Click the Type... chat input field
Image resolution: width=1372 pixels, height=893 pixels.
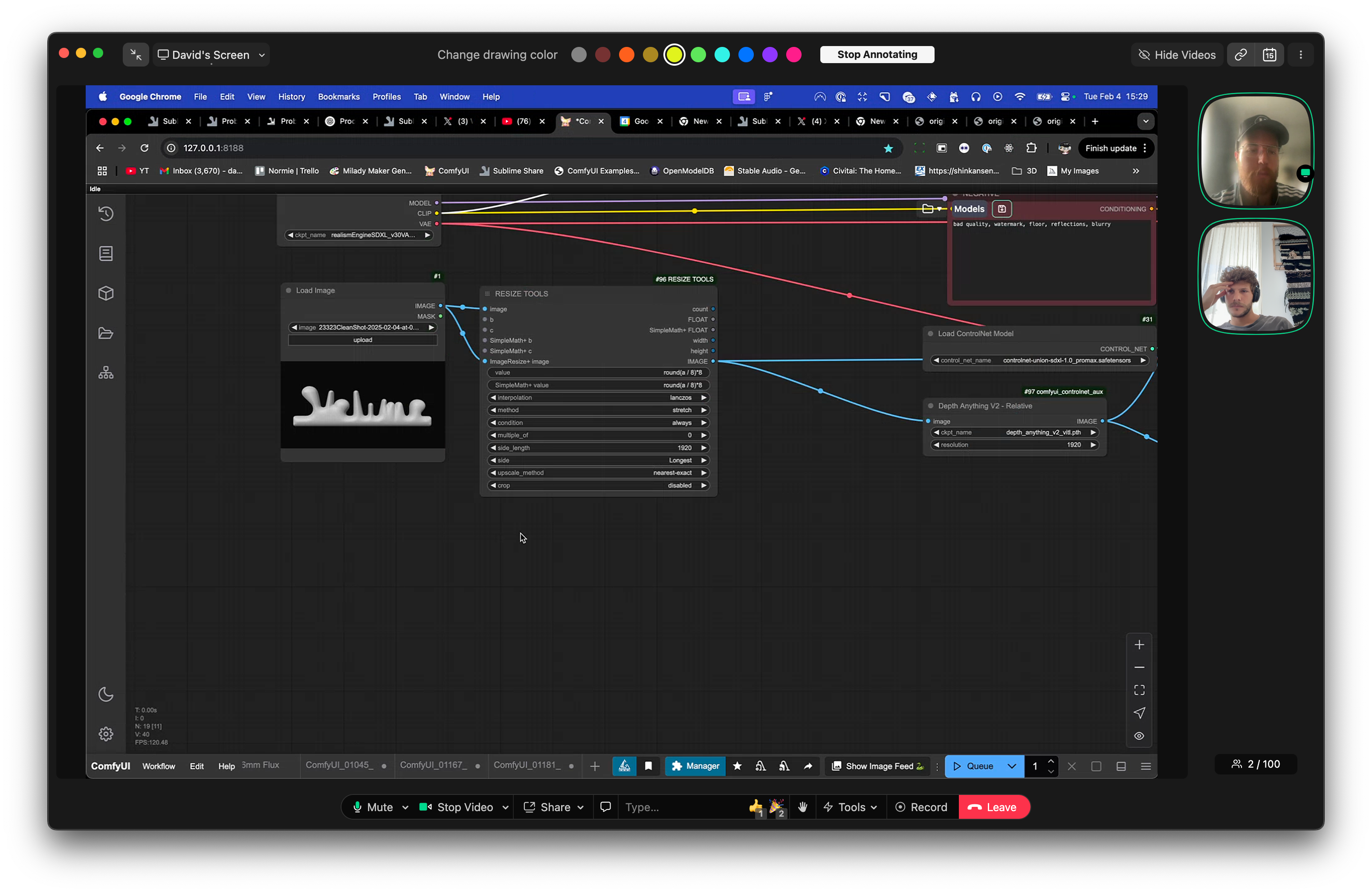point(680,806)
